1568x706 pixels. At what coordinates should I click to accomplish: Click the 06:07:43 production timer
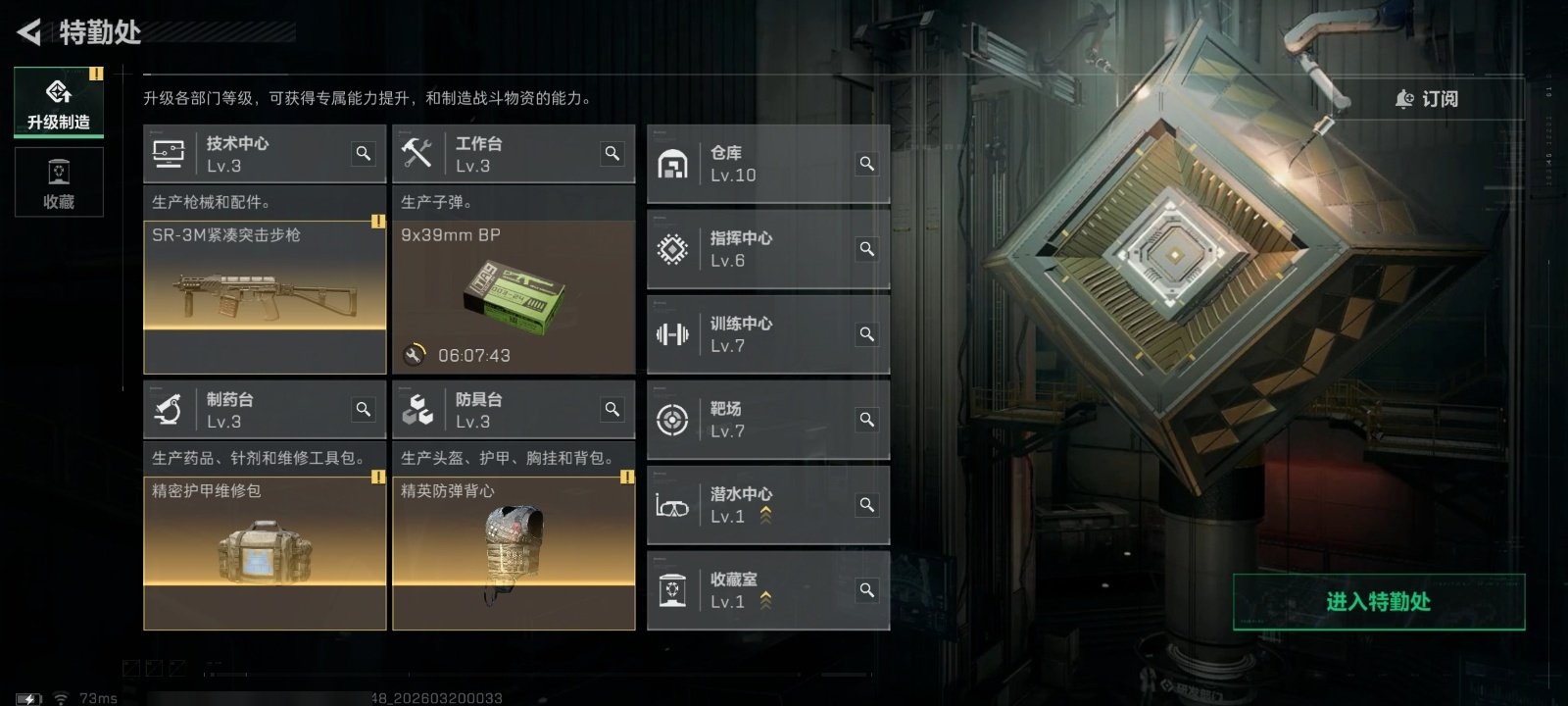(474, 355)
